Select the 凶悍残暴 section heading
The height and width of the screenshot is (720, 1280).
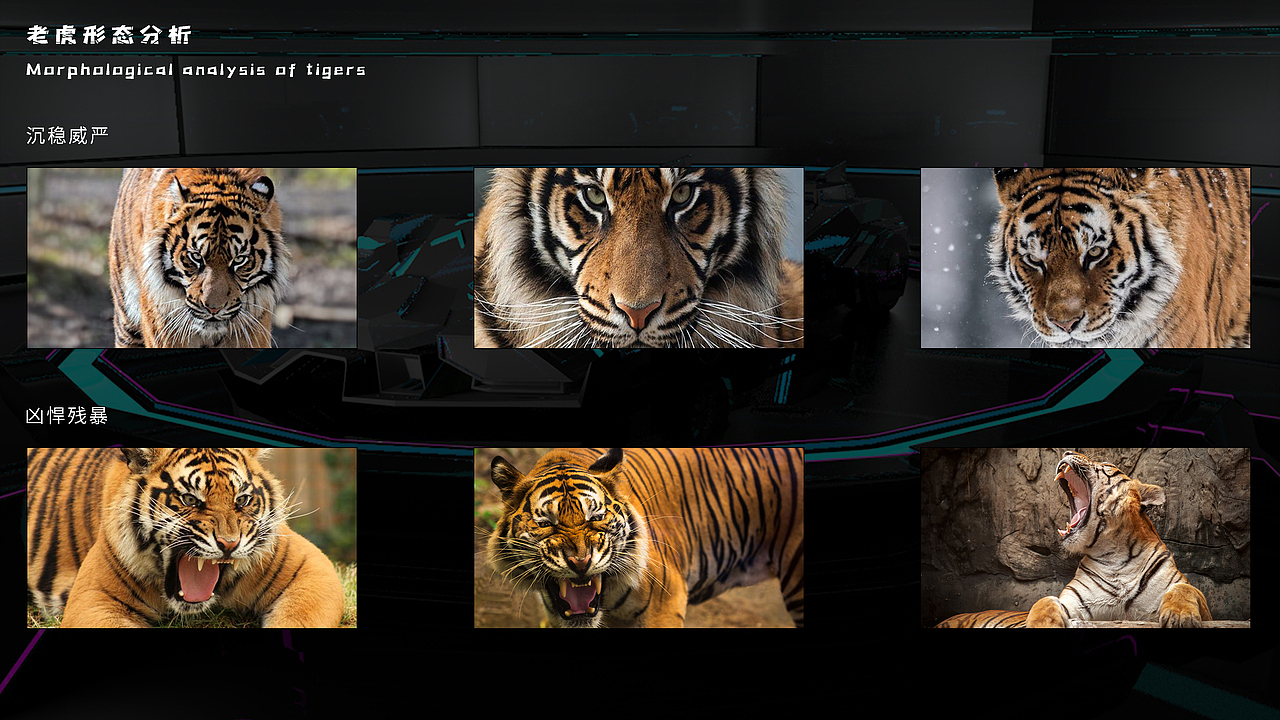coord(67,415)
